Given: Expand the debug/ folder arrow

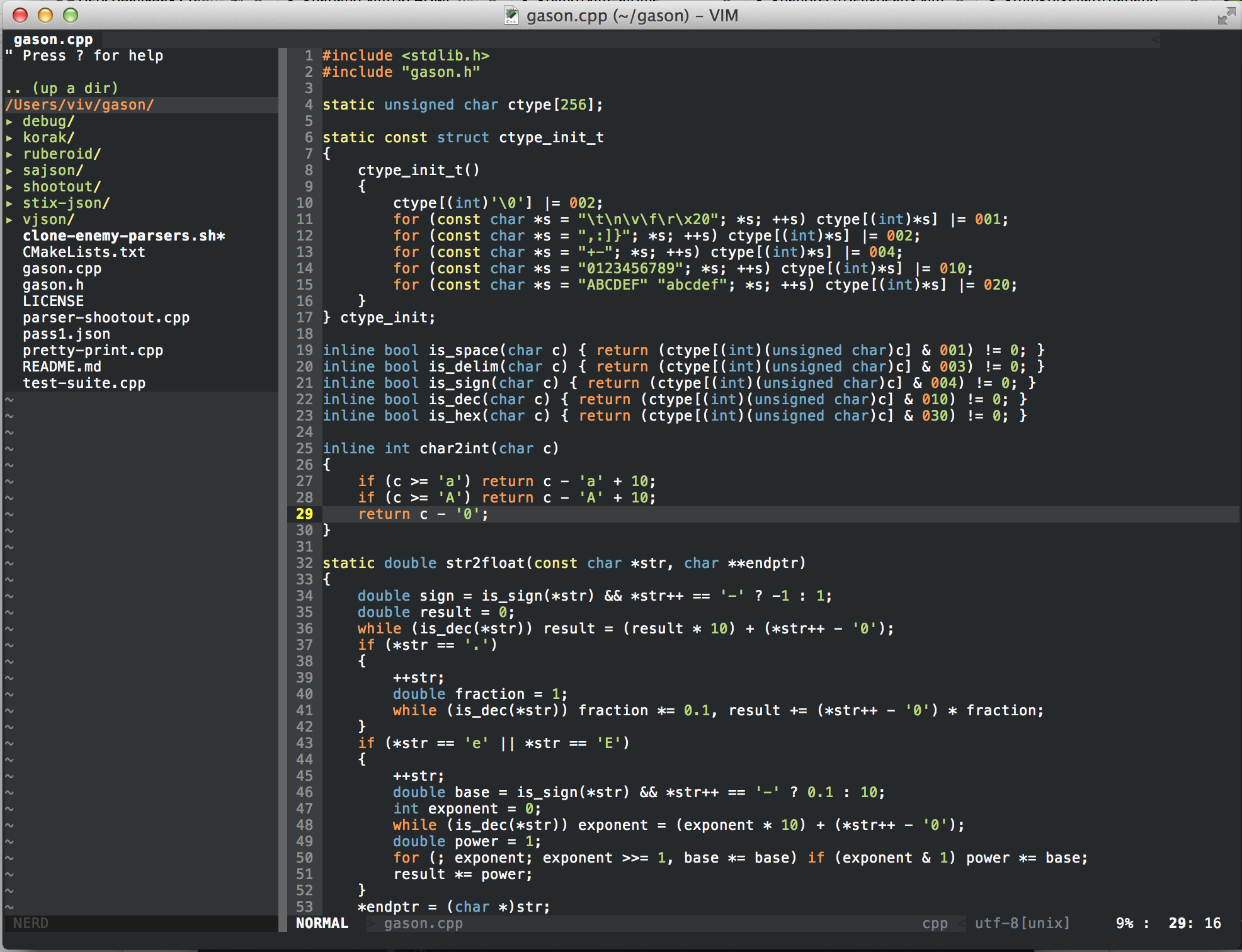Looking at the screenshot, I should 9,122.
